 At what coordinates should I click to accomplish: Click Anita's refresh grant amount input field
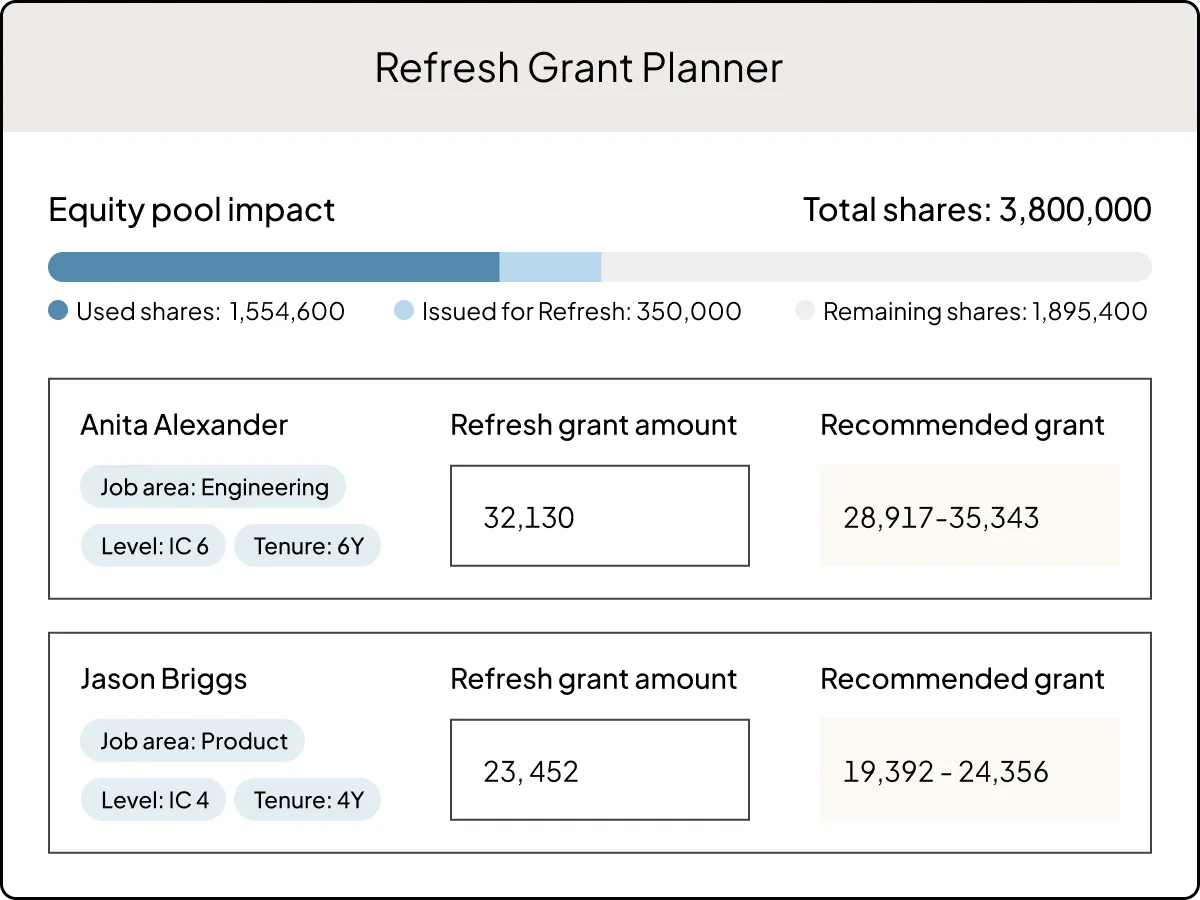pos(600,515)
